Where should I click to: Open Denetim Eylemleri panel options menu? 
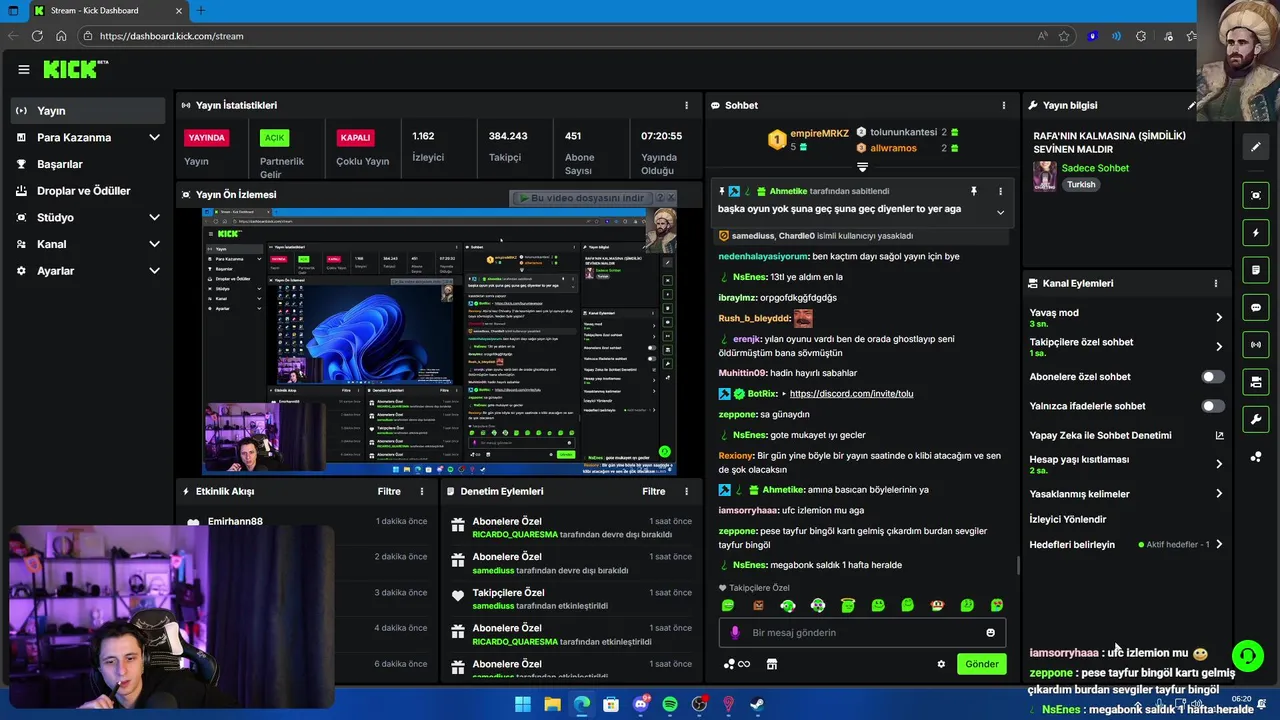click(686, 491)
